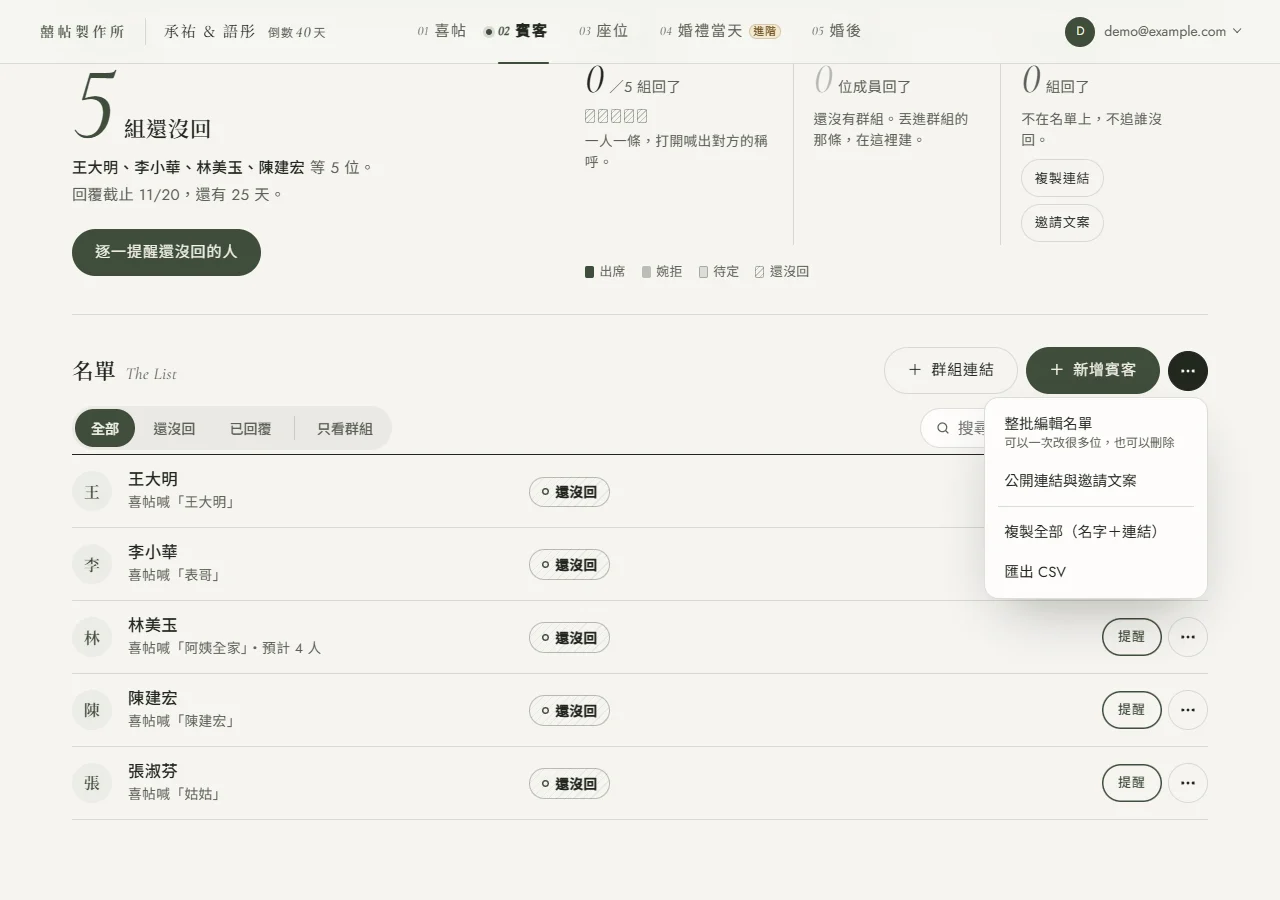This screenshot has width=1280, height=900.
Task: Click the 王 avatar of 王大明
Action: pos(92,491)
